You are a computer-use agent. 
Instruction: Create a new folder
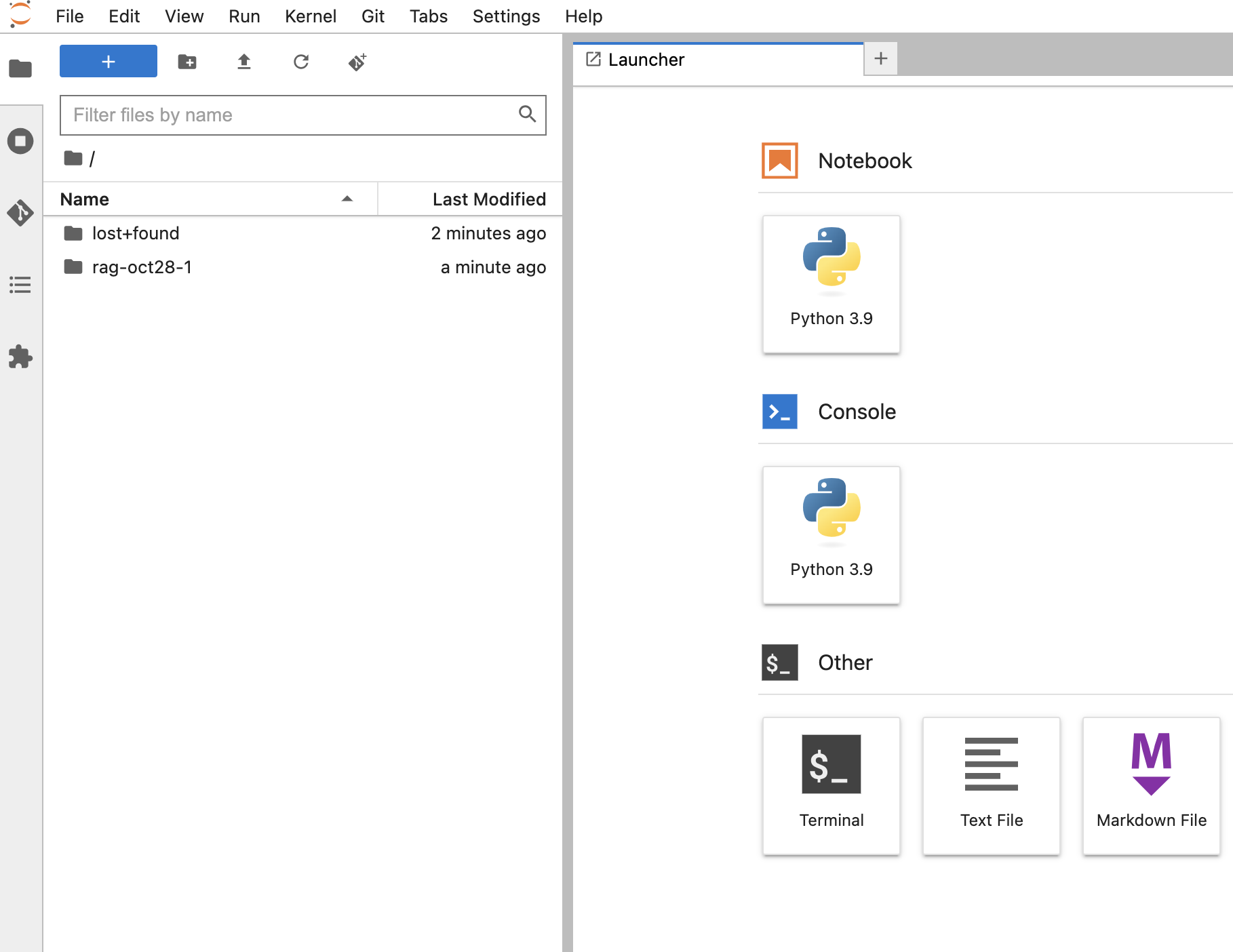pos(187,62)
